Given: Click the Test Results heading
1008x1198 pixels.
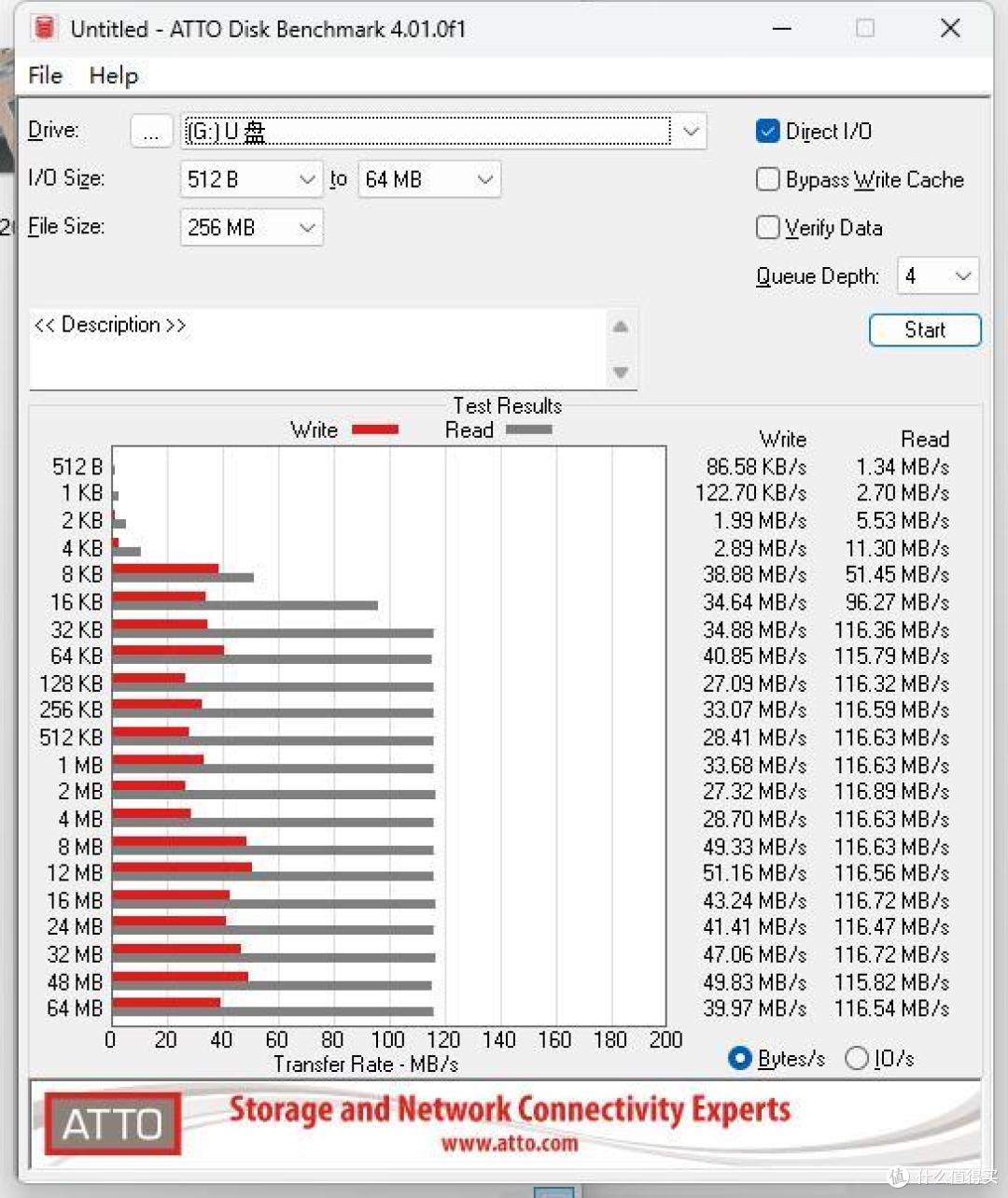Looking at the screenshot, I should [508, 406].
